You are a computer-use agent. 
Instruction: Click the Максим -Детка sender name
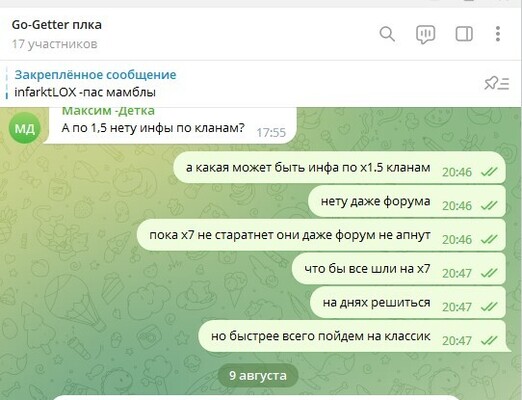click(x=108, y=111)
